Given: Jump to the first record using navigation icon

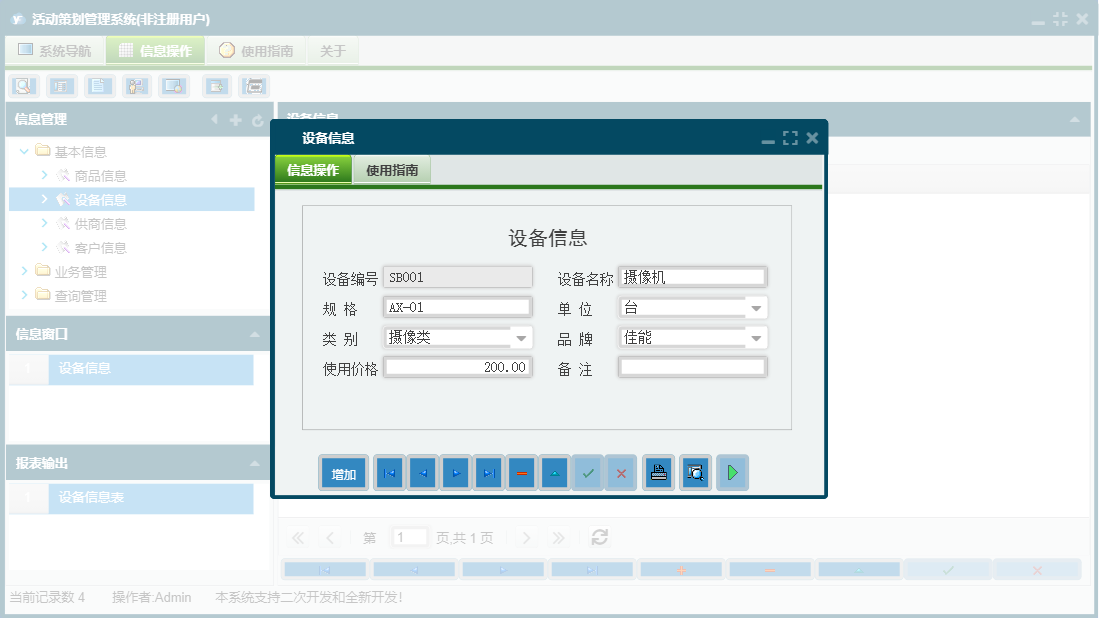Looking at the screenshot, I should pyautogui.click(x=388, y=472).
